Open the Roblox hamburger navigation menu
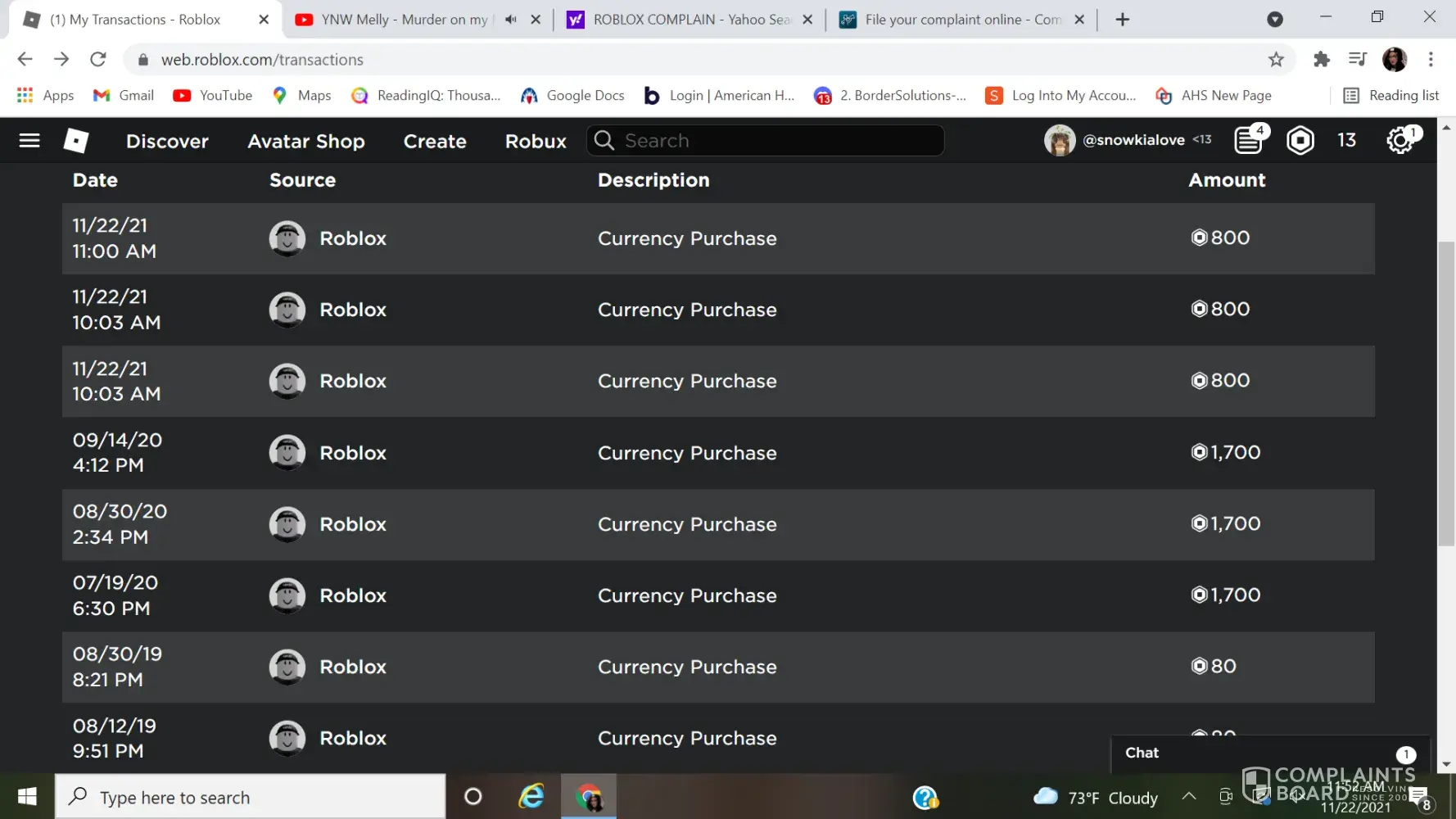1456x819 pixels. pyautogui.click(x=29, y=141)
